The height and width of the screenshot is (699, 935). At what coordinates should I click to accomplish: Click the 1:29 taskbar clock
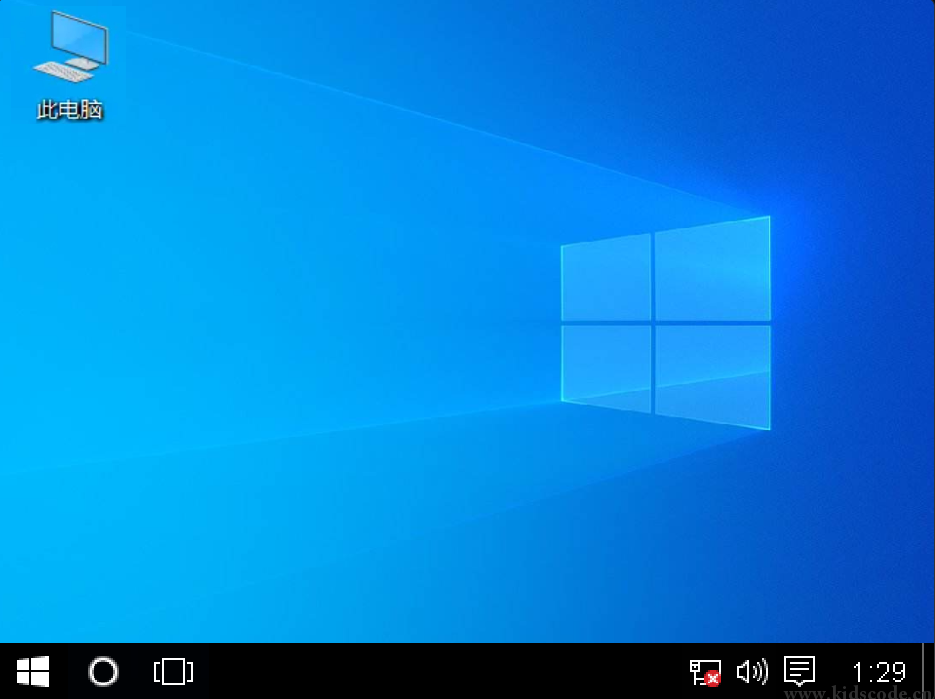coord(879,672)
